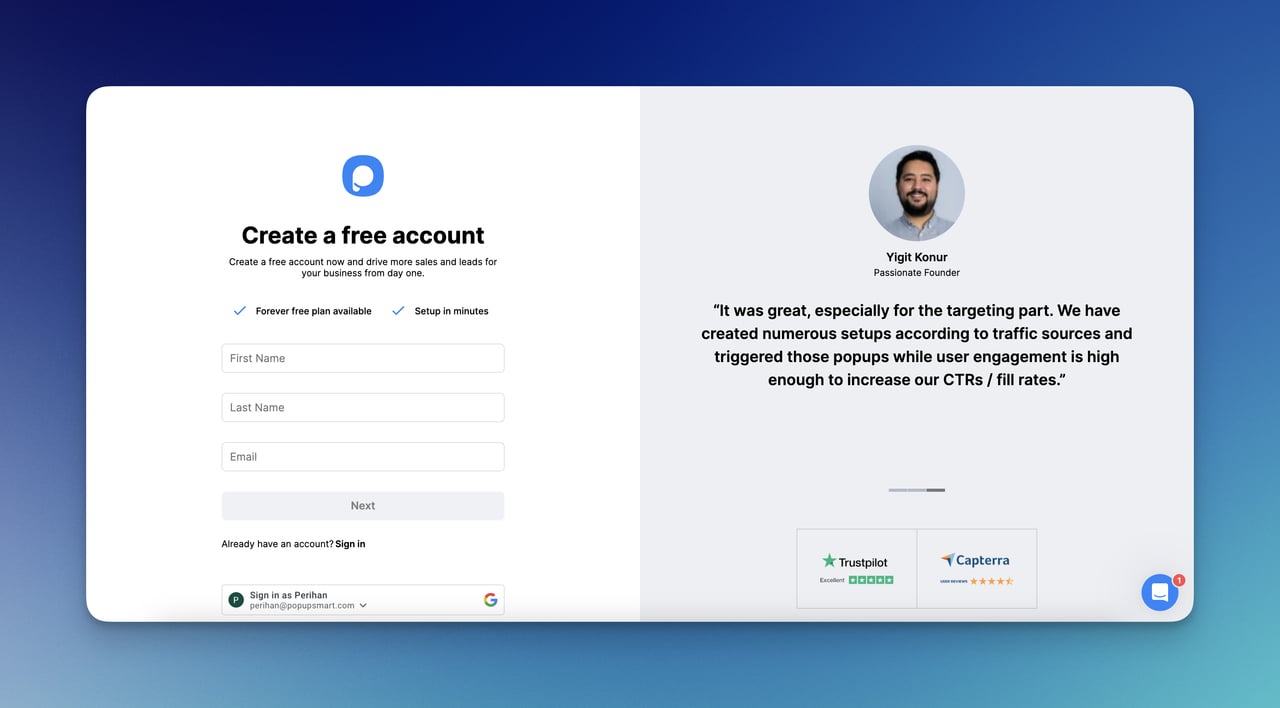This screenshot has width=1280, height=708.
Task: Click the red chat notification badge
Action: pyautogui.click(x=1178, y=579)
